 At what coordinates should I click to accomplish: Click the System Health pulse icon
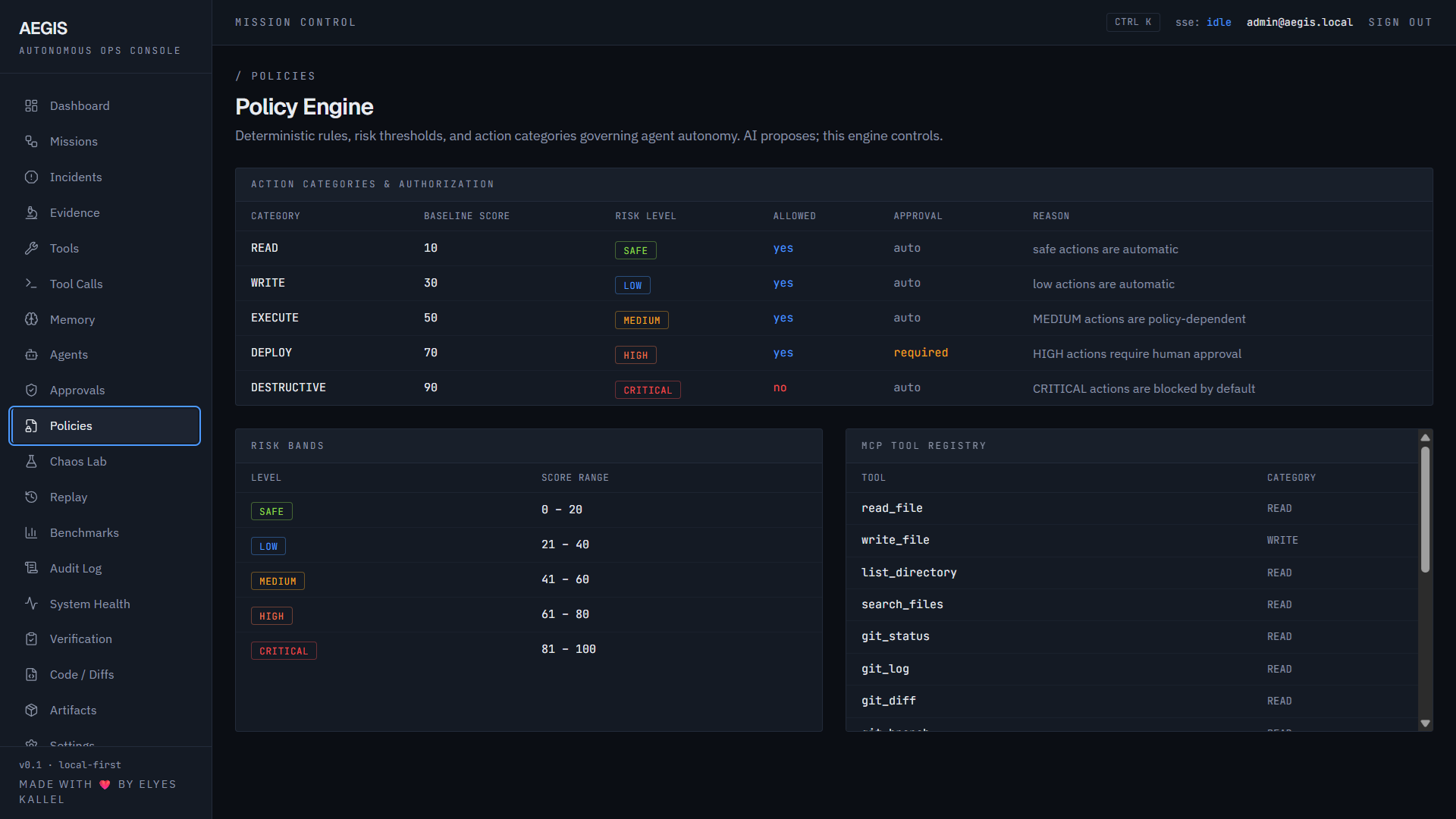(31, 604)
